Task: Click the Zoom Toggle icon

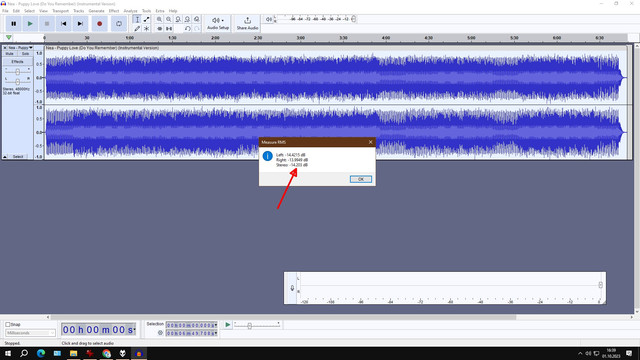Action: pos(197,19)
